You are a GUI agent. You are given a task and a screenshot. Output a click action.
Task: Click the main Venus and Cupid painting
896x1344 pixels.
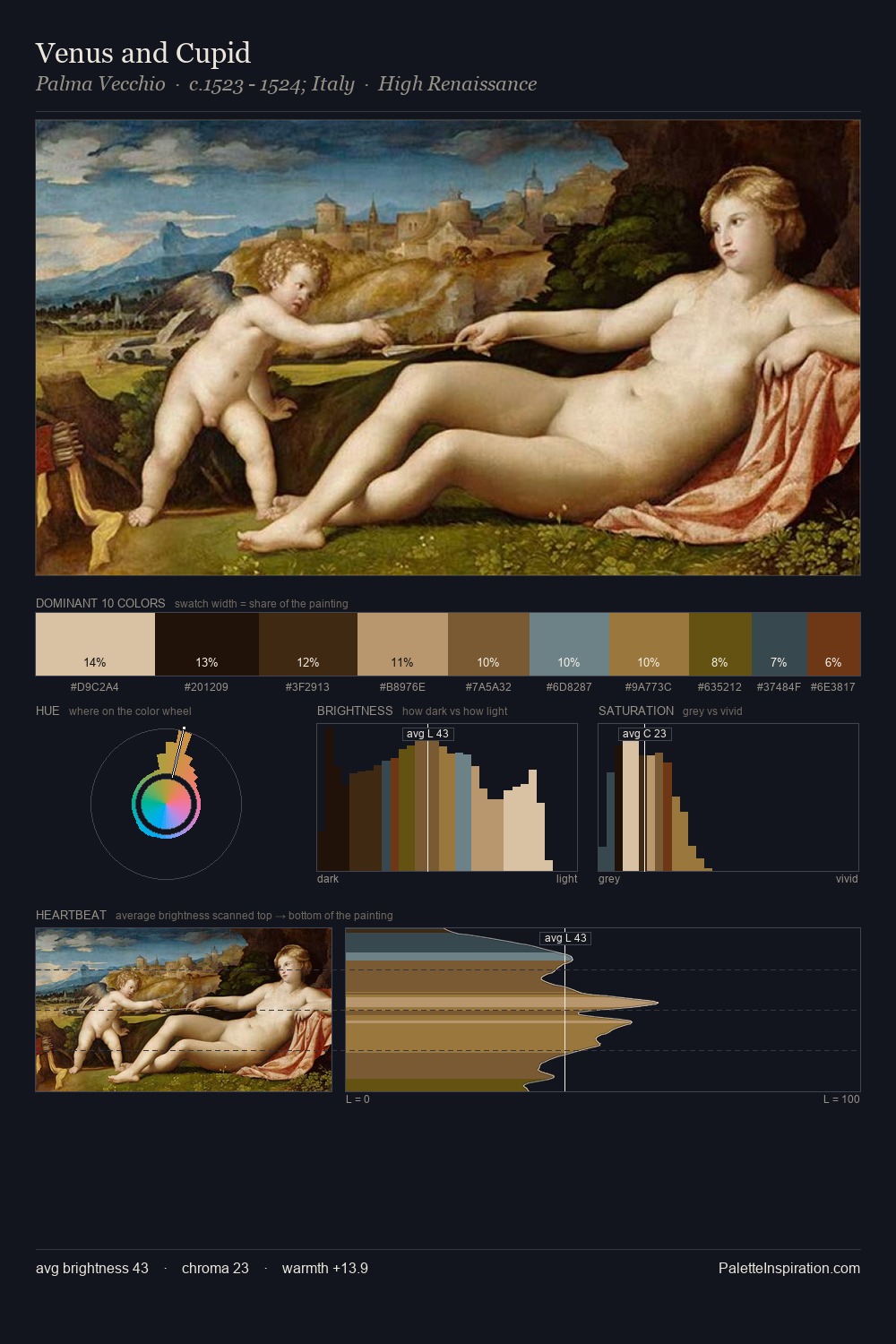point(448,348)
